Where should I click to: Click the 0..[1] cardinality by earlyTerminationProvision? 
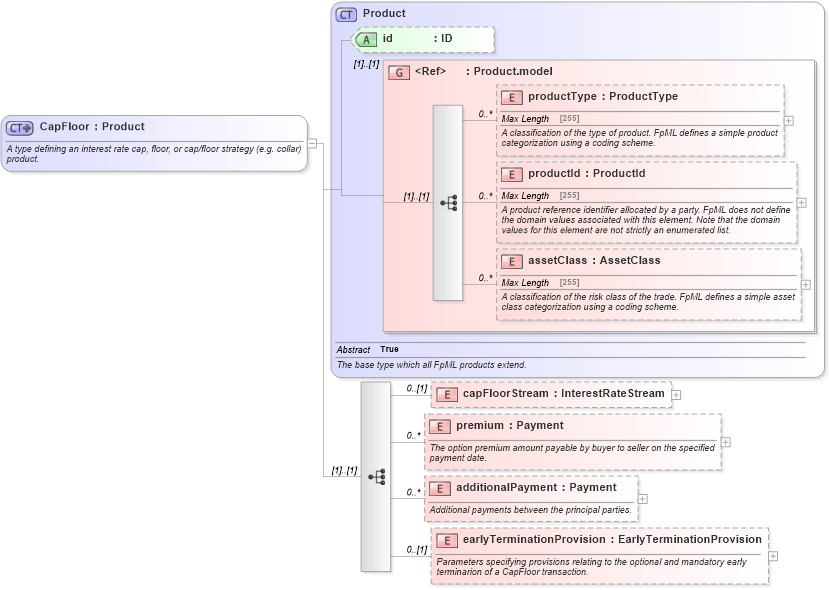pos(417,550)
